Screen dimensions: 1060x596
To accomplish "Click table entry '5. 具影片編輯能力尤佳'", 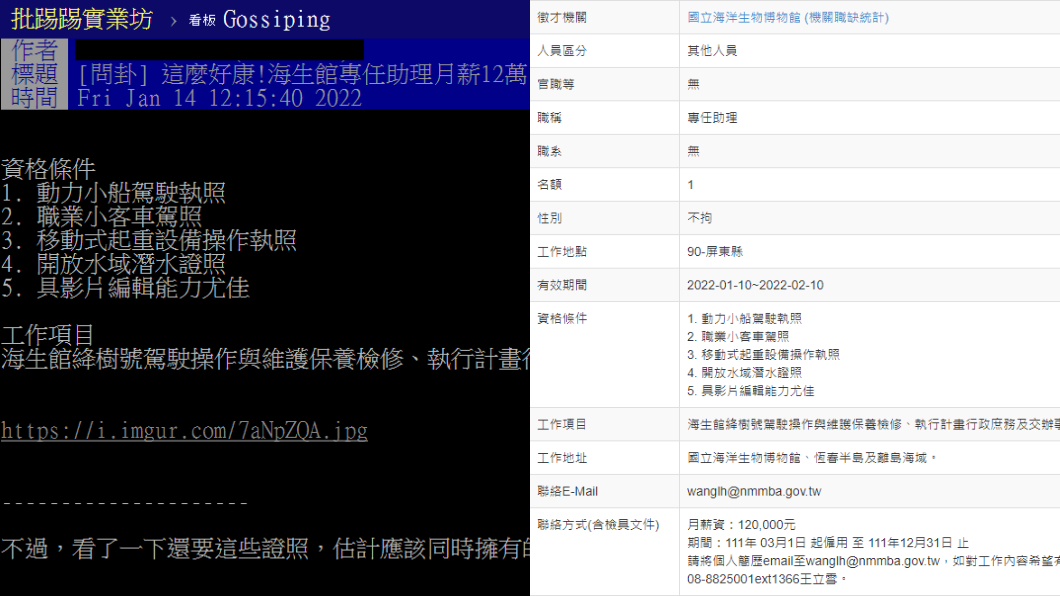I will [750, 391].
